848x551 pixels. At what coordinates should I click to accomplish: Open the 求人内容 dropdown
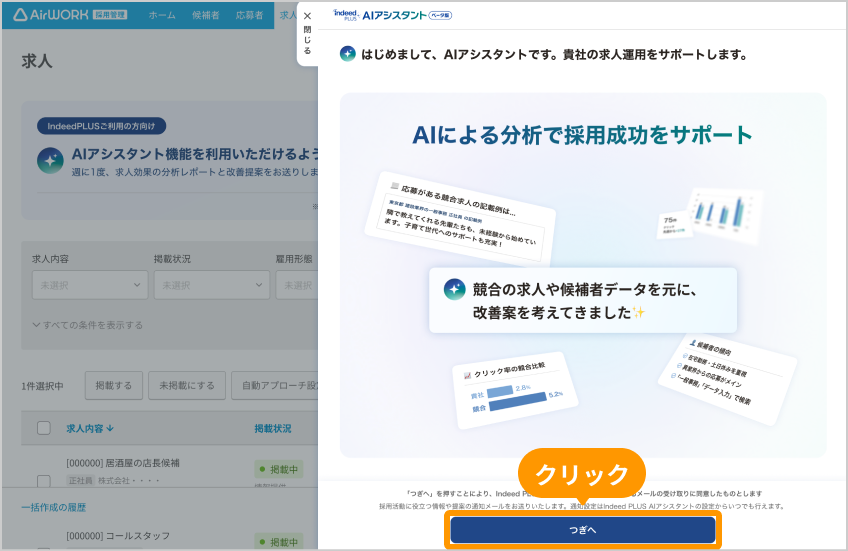click(x=90, y=285)
